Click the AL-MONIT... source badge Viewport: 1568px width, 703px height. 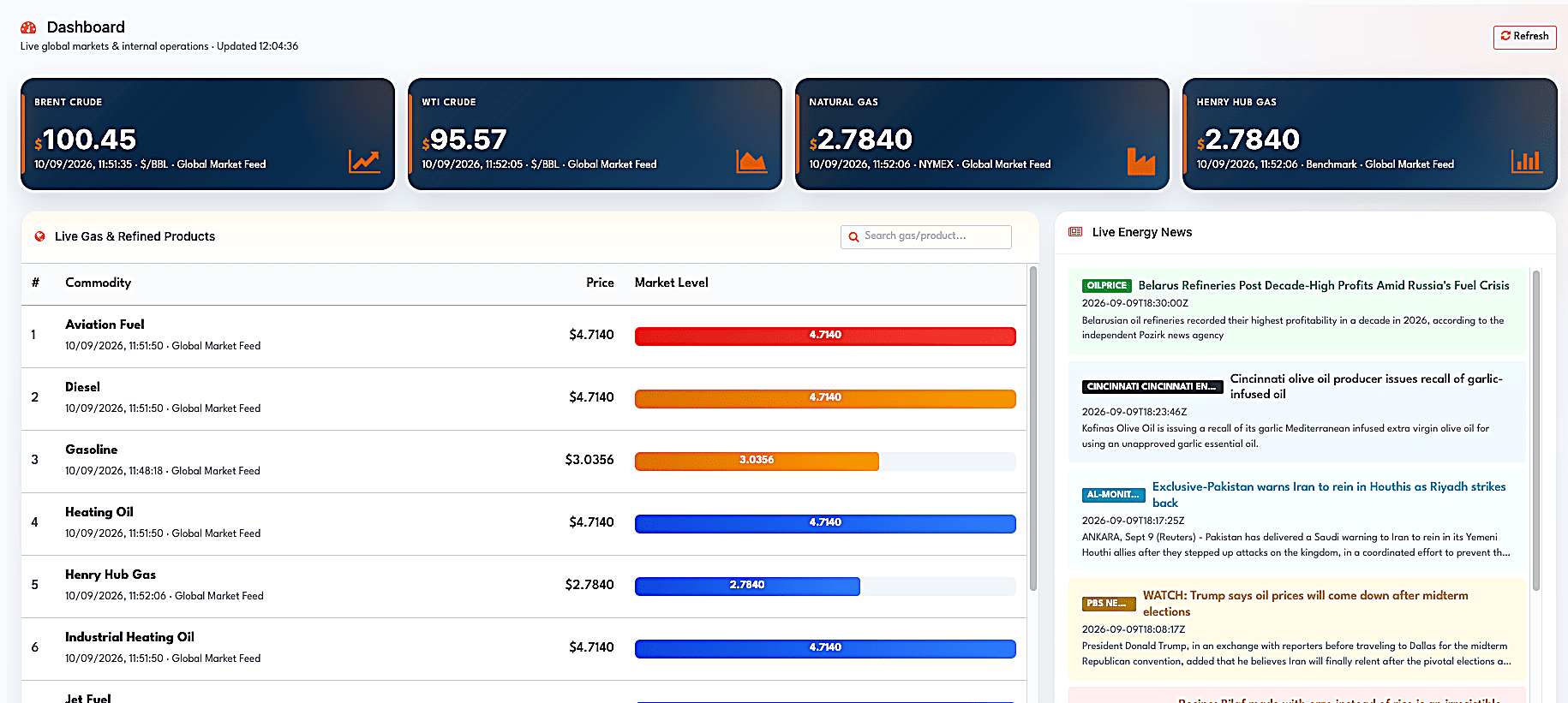1113,495
